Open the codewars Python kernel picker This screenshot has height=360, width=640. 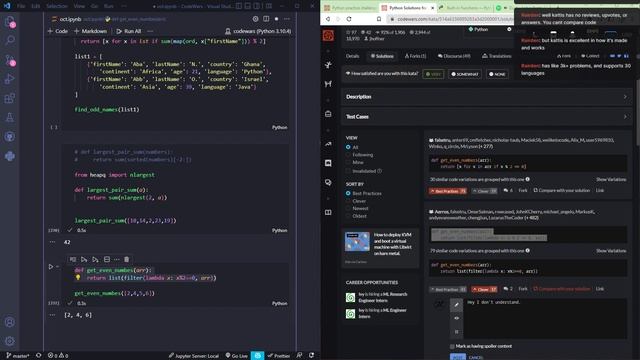coord(258,31)
